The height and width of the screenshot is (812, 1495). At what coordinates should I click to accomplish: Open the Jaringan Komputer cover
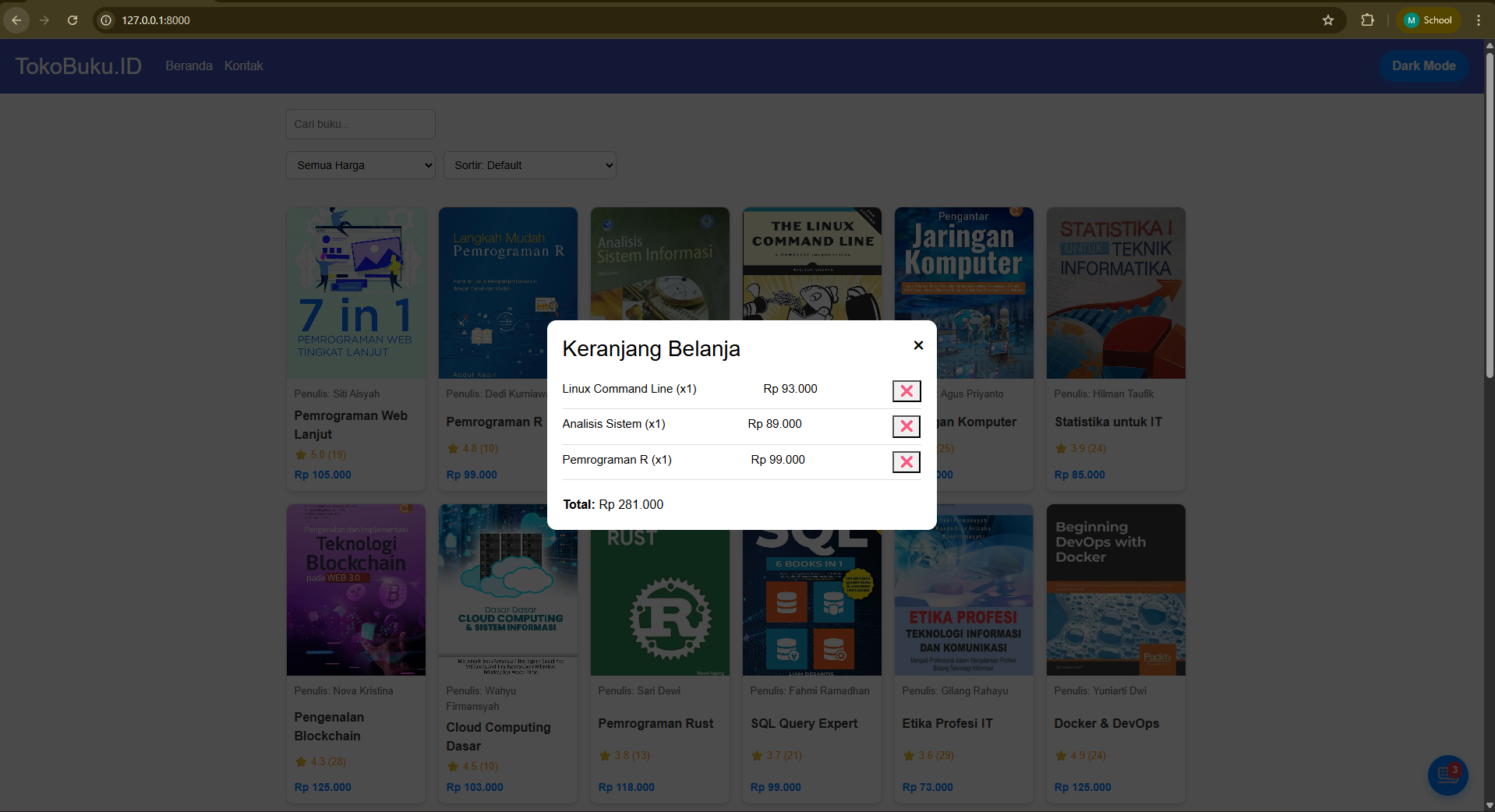(x=964, y=263)
